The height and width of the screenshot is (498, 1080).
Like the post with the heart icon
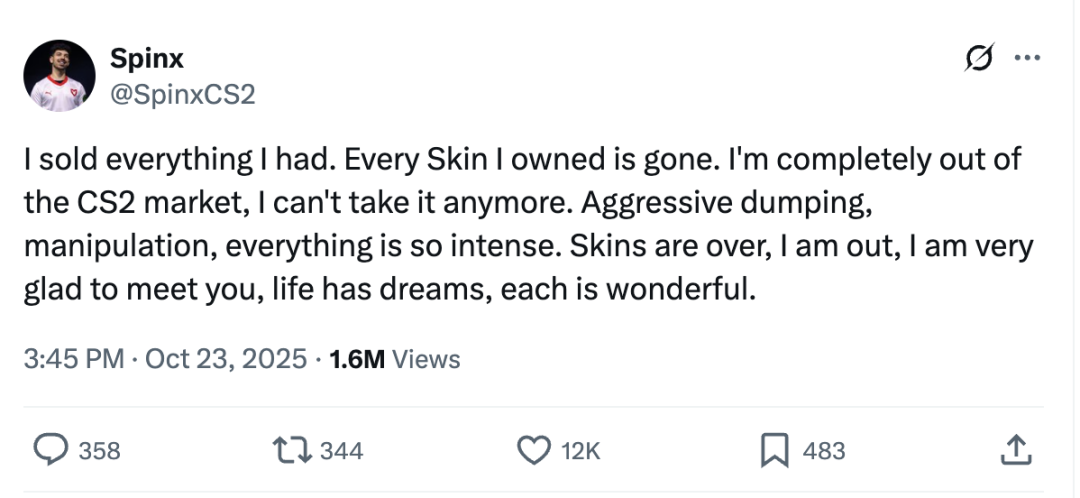point(532,451)
